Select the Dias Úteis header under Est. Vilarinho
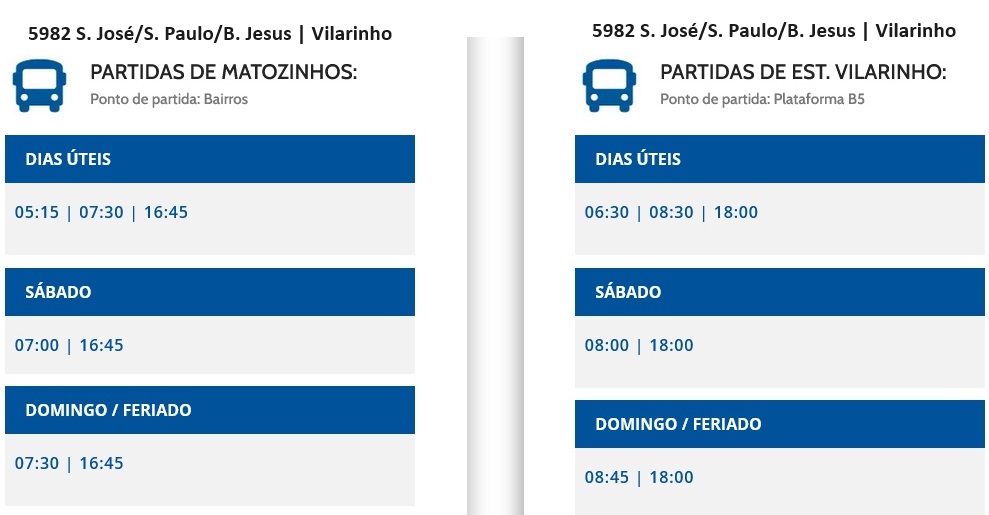 780,159
